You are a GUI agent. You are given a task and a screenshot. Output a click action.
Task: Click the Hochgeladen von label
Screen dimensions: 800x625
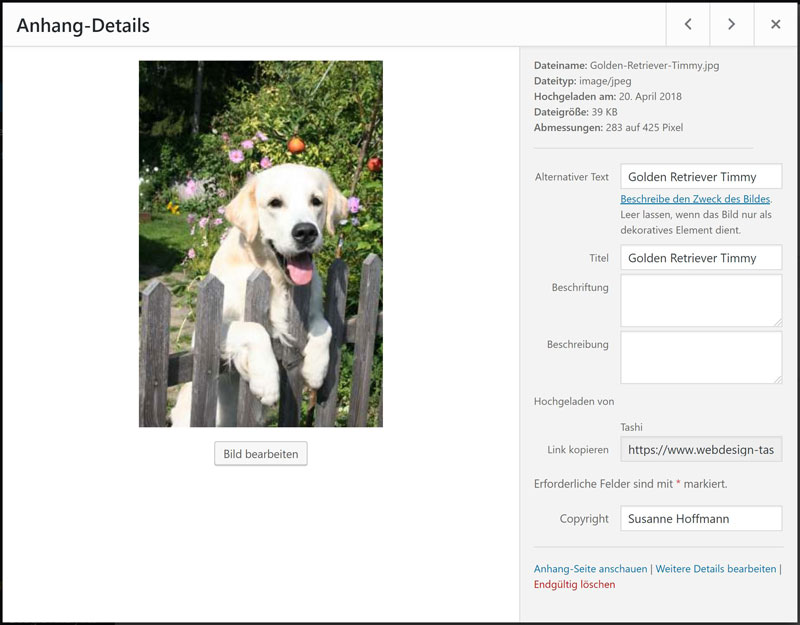tap(574, 402)
